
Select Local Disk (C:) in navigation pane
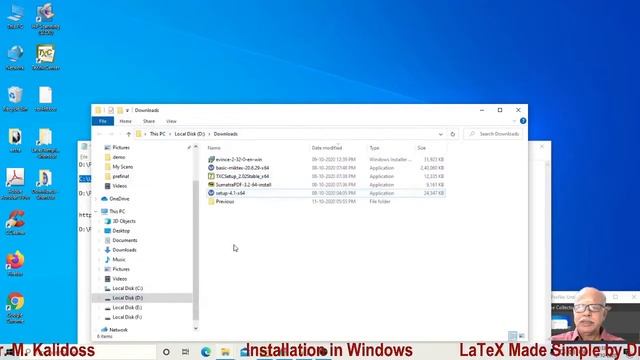pos(127,288)
